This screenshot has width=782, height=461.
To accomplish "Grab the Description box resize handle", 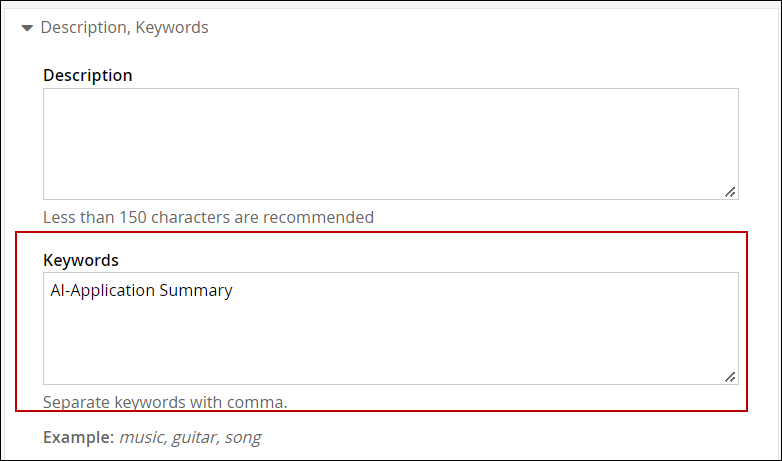I will 731,191.
